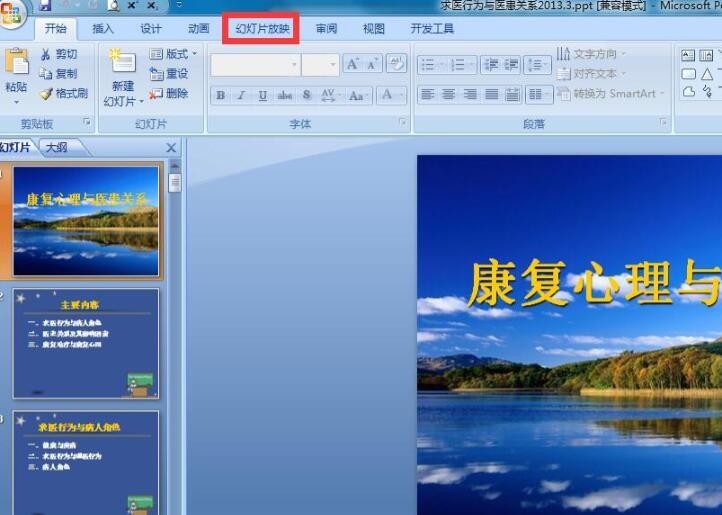The height and width of the screenshot is (515, 722).
Task: Click the Save icon in the title bar
Action: [45, 5]
